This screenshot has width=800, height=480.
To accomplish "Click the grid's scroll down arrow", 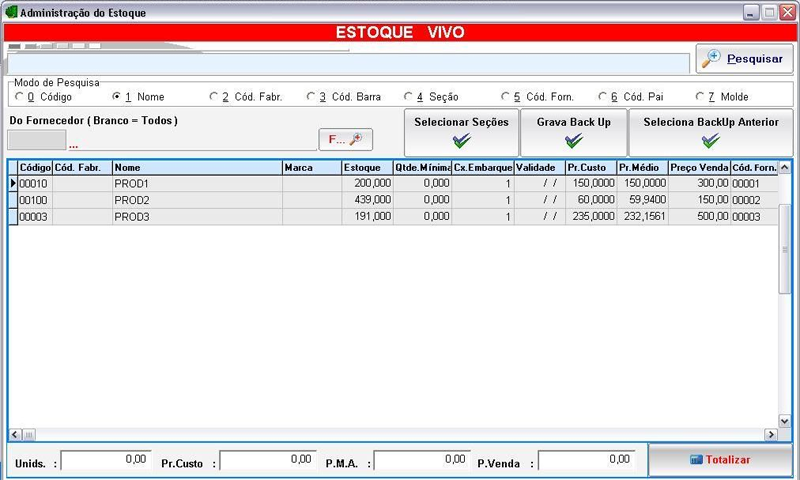I will [x=784, y=421].
